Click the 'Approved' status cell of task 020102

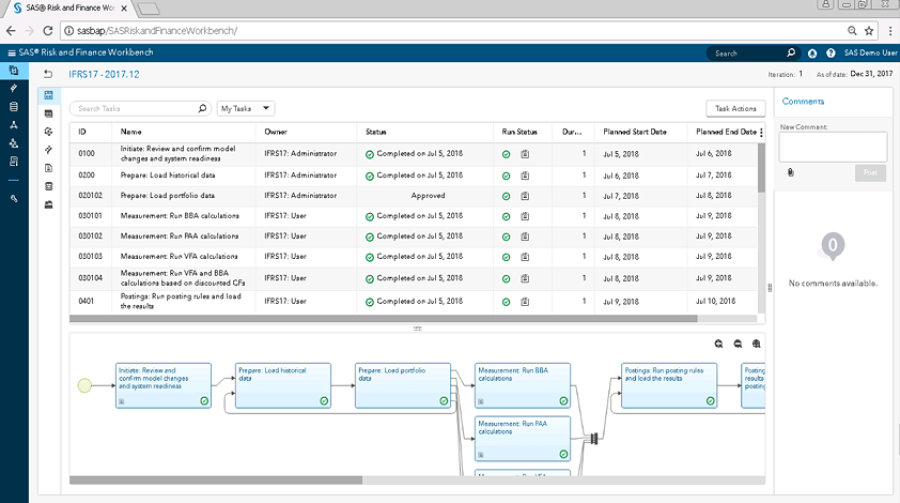428,196
